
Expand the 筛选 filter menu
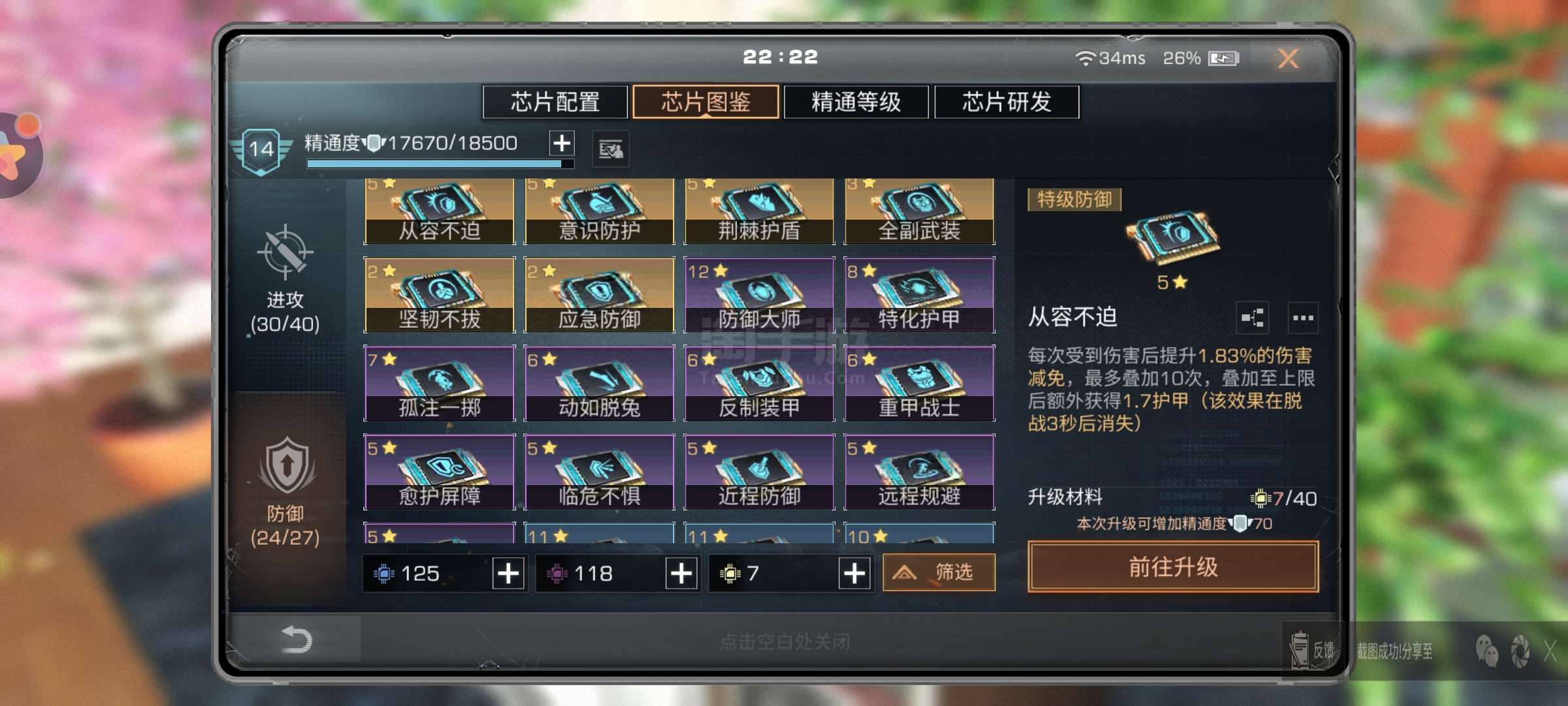click(939, 573)
